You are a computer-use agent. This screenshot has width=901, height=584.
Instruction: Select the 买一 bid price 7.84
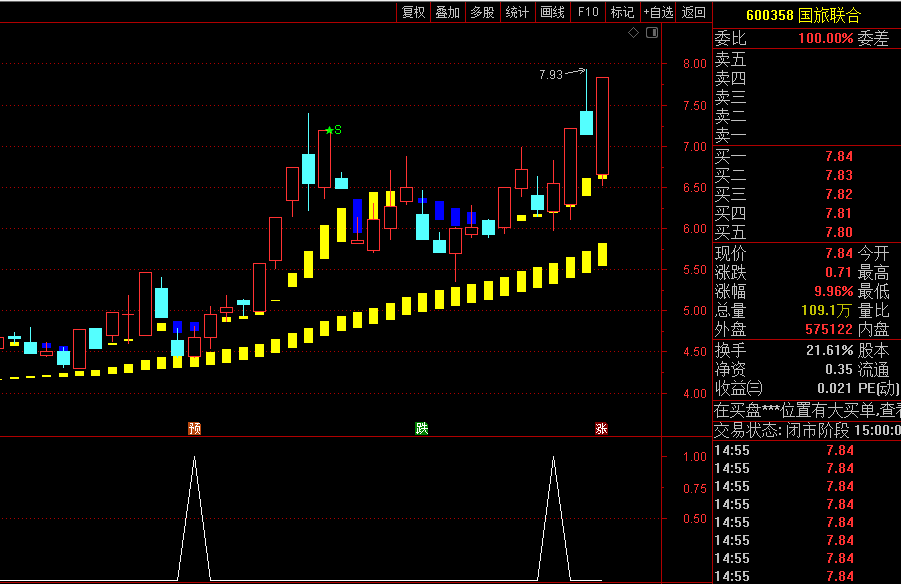[839, 156]
